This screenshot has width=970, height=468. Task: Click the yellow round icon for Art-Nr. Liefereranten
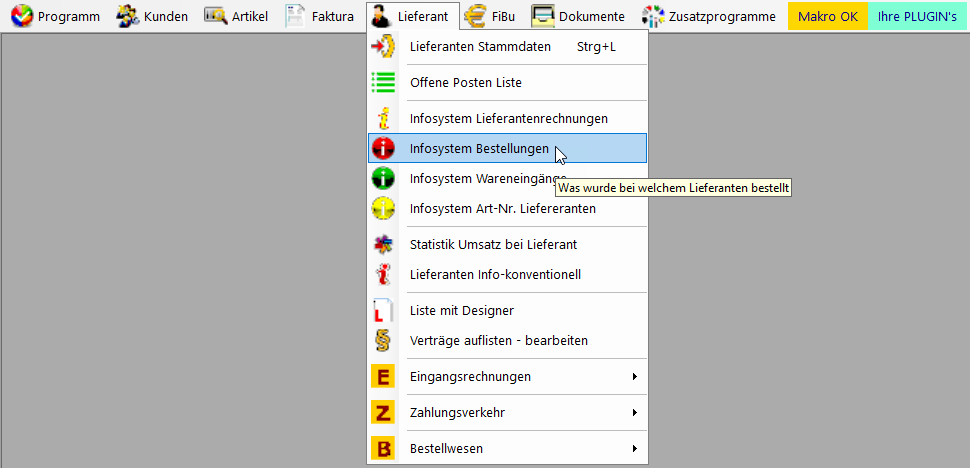[x=383, y=209]
